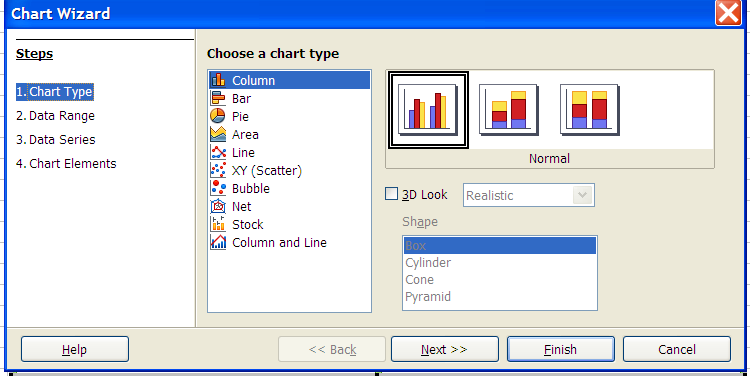Screen dimensions: 750x376
Task: Select the Column and Line chart icon
Action: click(x=218, y=242)
